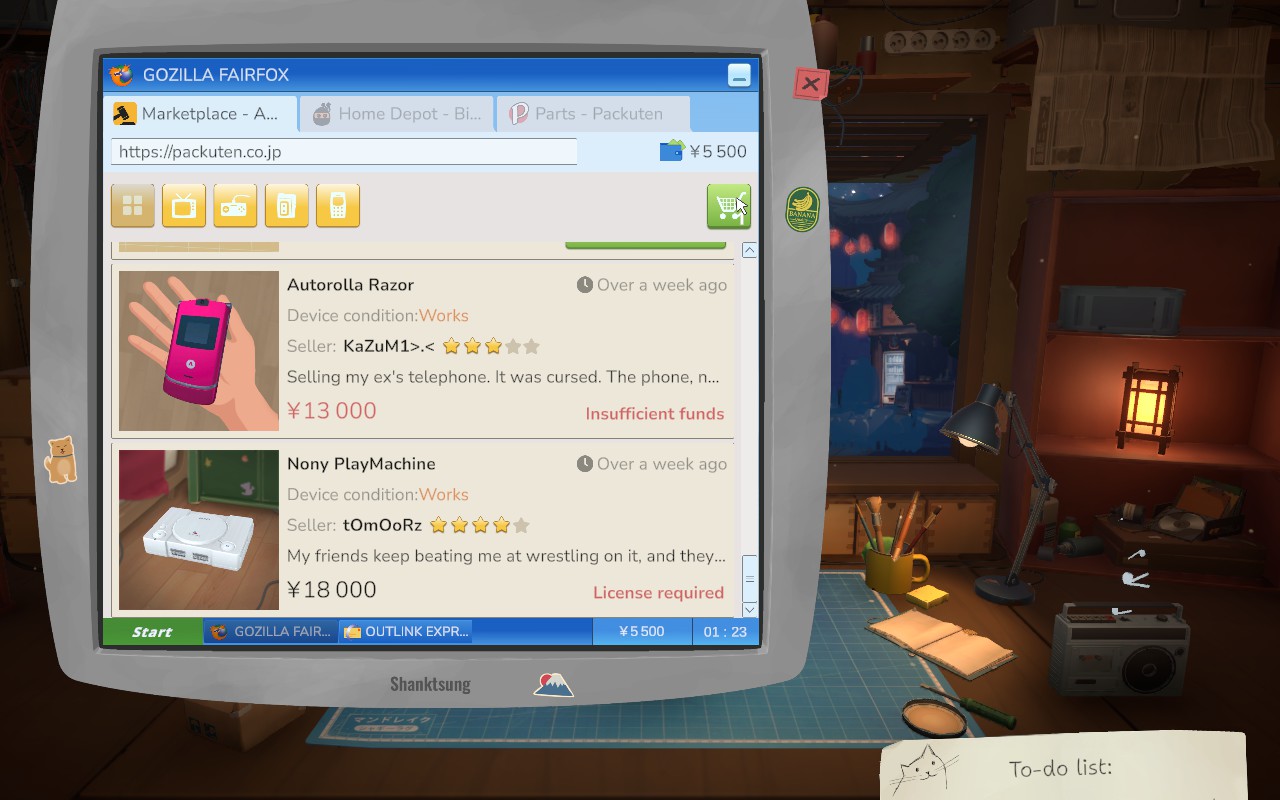
Task: Open the Start menu
Action: click(x=152, y=631)
